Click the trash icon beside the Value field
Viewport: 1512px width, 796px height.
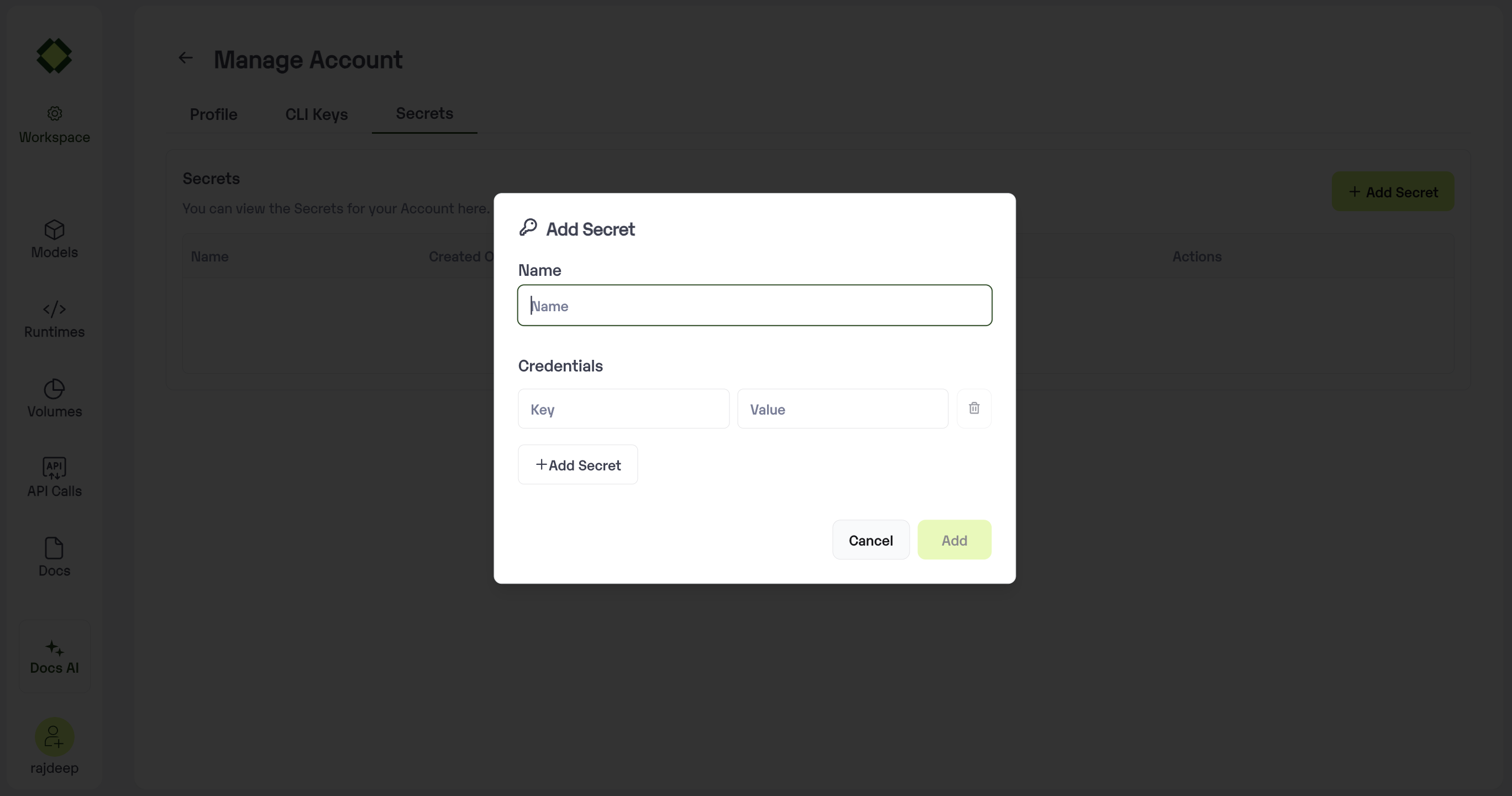974,409
